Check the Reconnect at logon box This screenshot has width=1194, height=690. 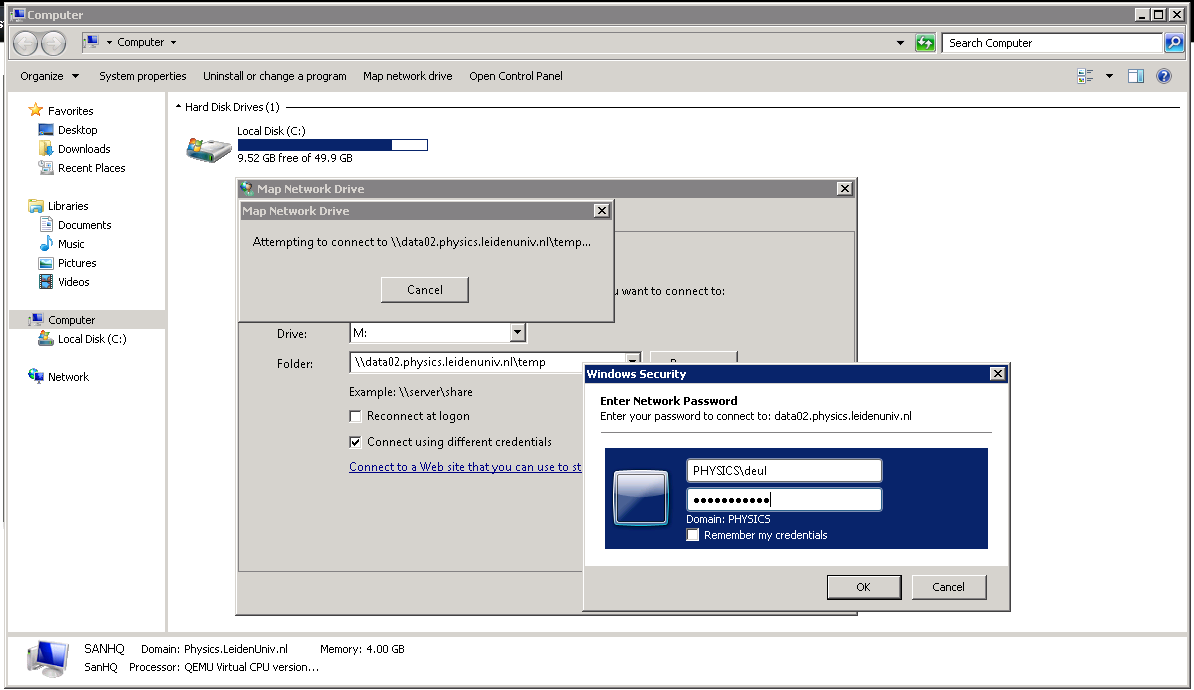click(355, 416)
